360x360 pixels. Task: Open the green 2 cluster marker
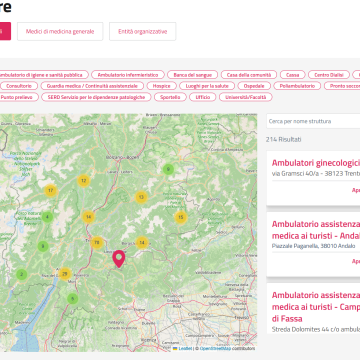point(22,275)
